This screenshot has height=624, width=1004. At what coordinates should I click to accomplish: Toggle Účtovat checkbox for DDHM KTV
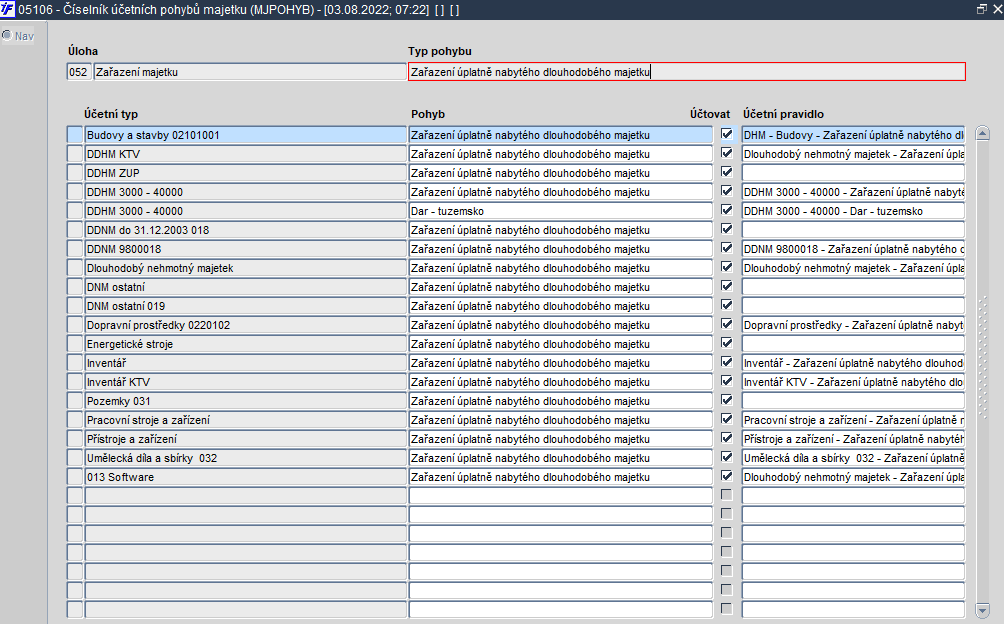click(726, 153)
